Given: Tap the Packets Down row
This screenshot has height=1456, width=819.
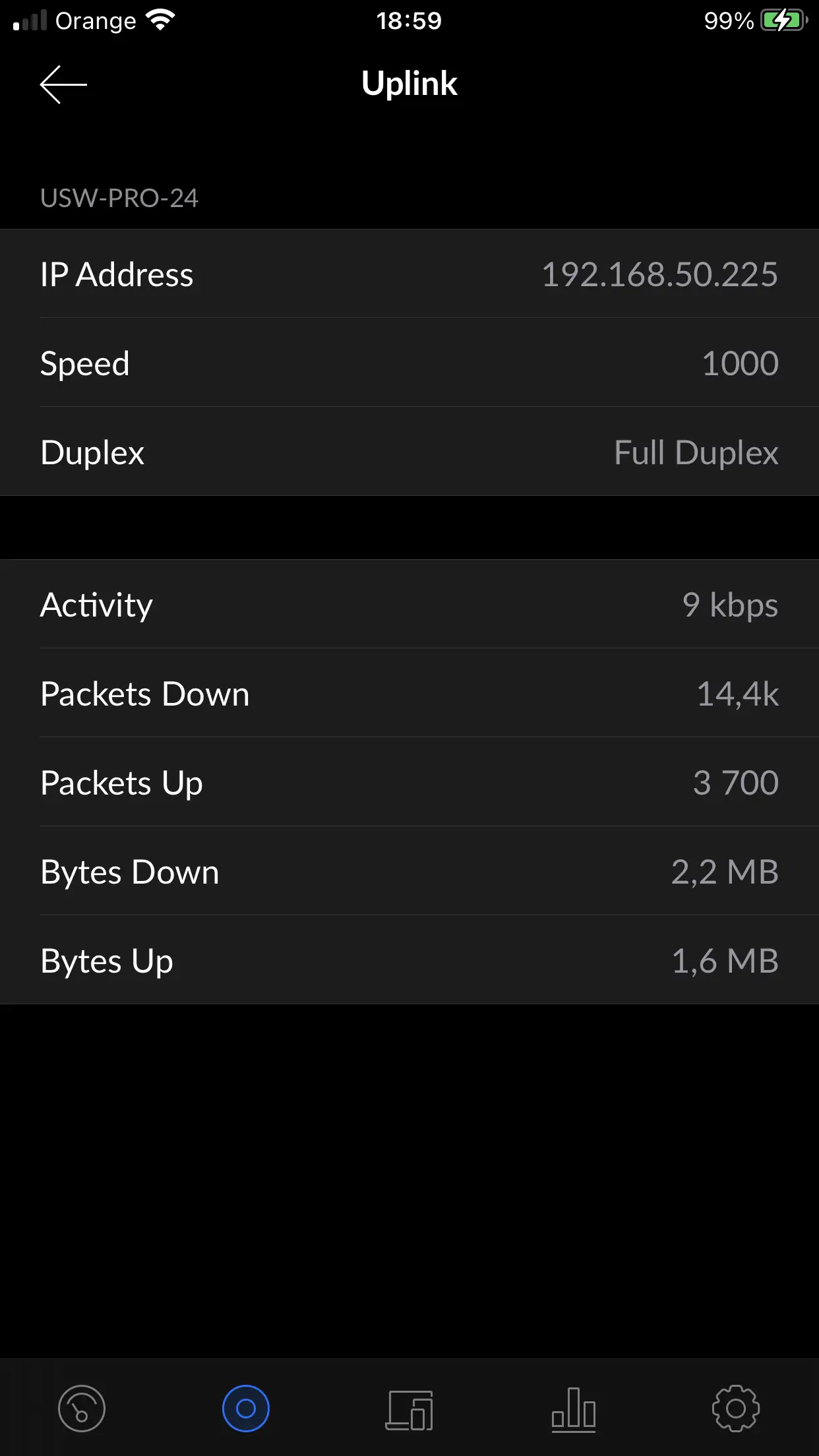Looking at the screenshot, I should coord(409,694).
